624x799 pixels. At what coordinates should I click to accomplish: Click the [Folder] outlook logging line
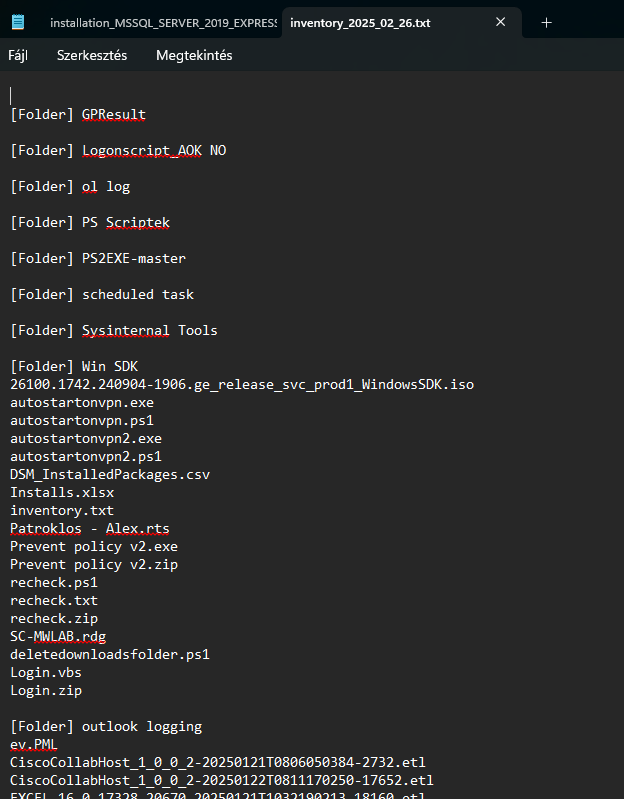pos(106,727)
